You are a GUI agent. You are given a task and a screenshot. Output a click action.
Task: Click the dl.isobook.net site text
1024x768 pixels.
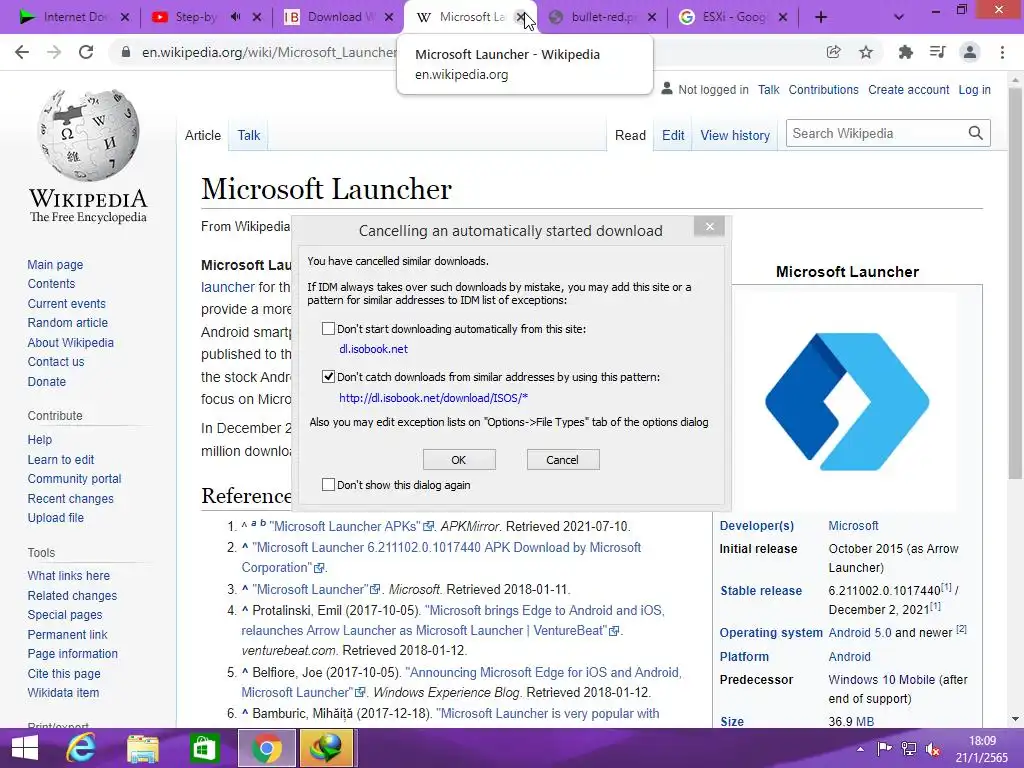pos(374,349)
